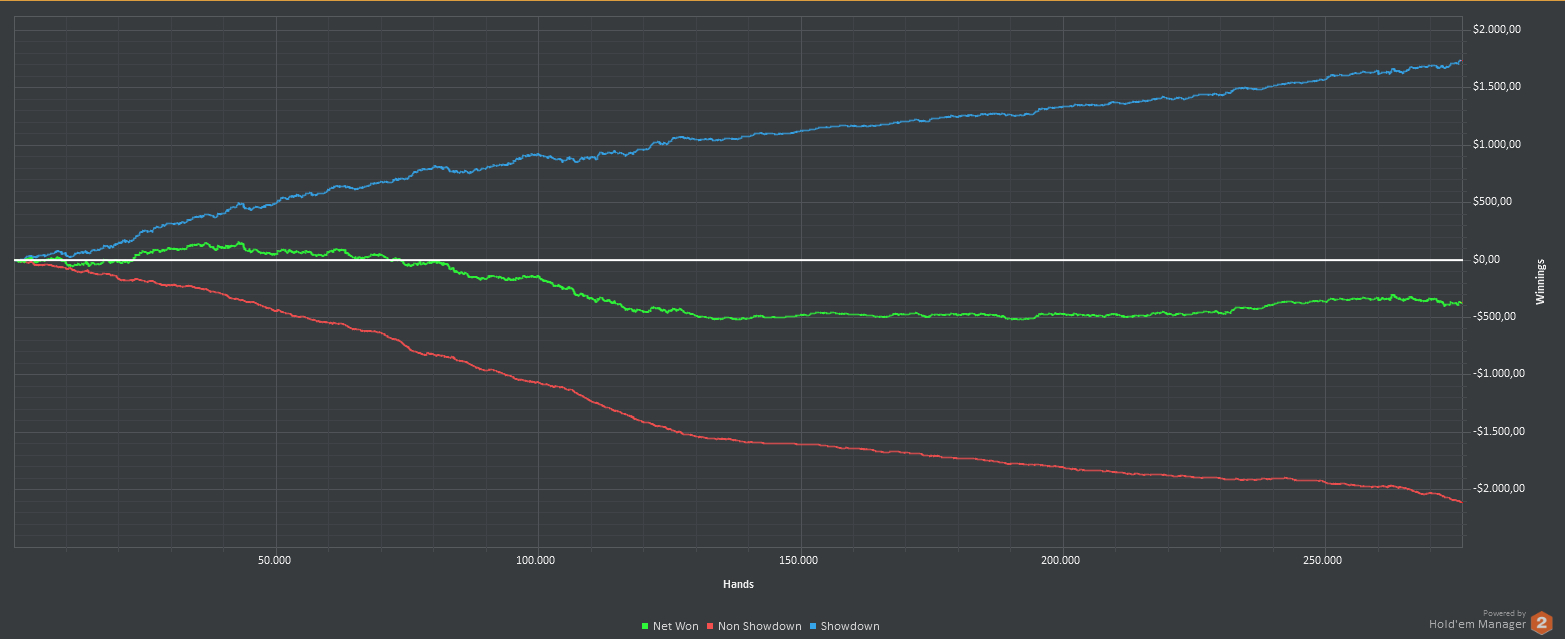The height and width of the screenshot is (639, 1565).
Task: Click the green Net Won color square
Action: (x=645, y=627)
